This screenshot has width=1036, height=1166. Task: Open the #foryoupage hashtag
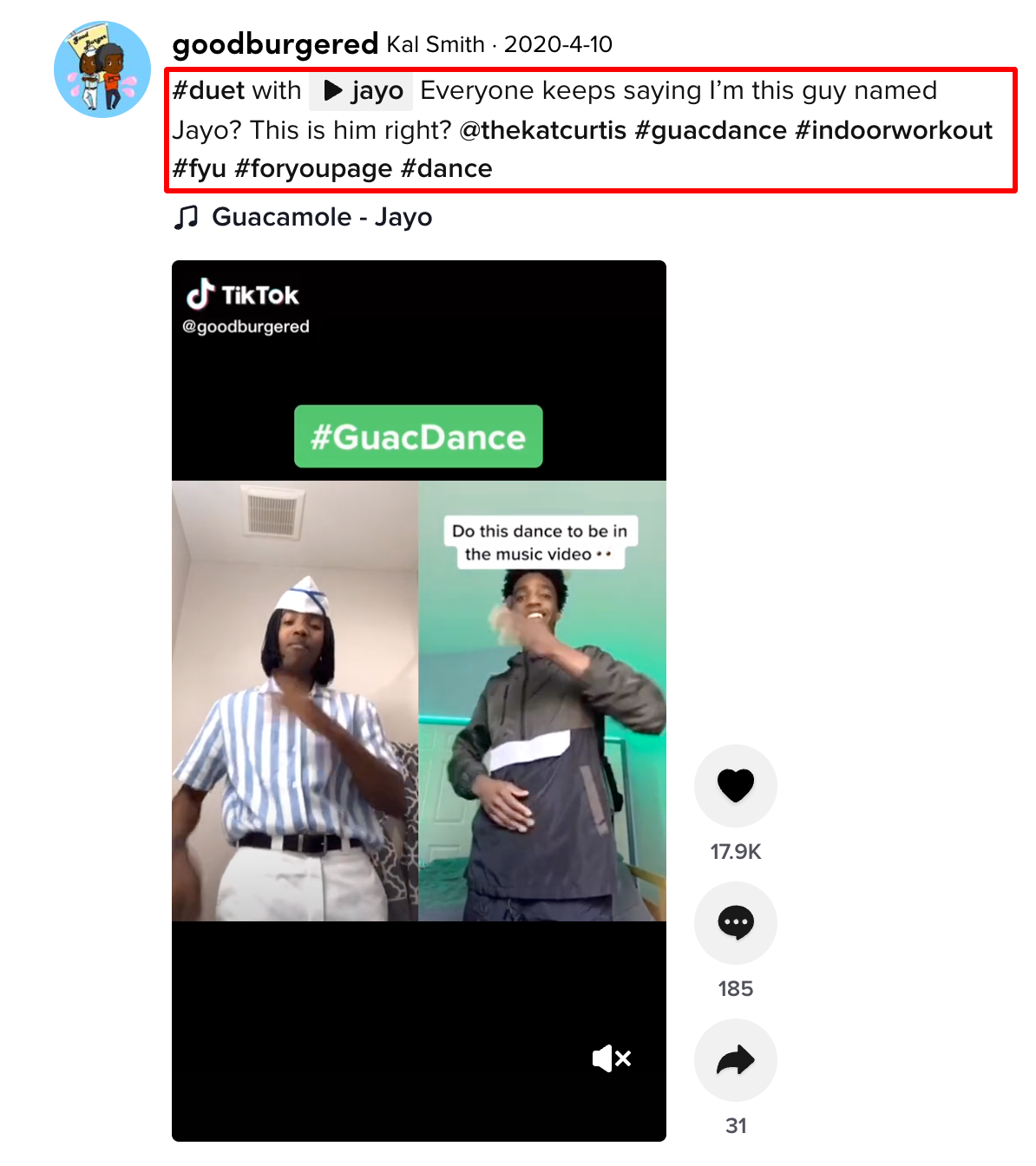coord(314,169)
